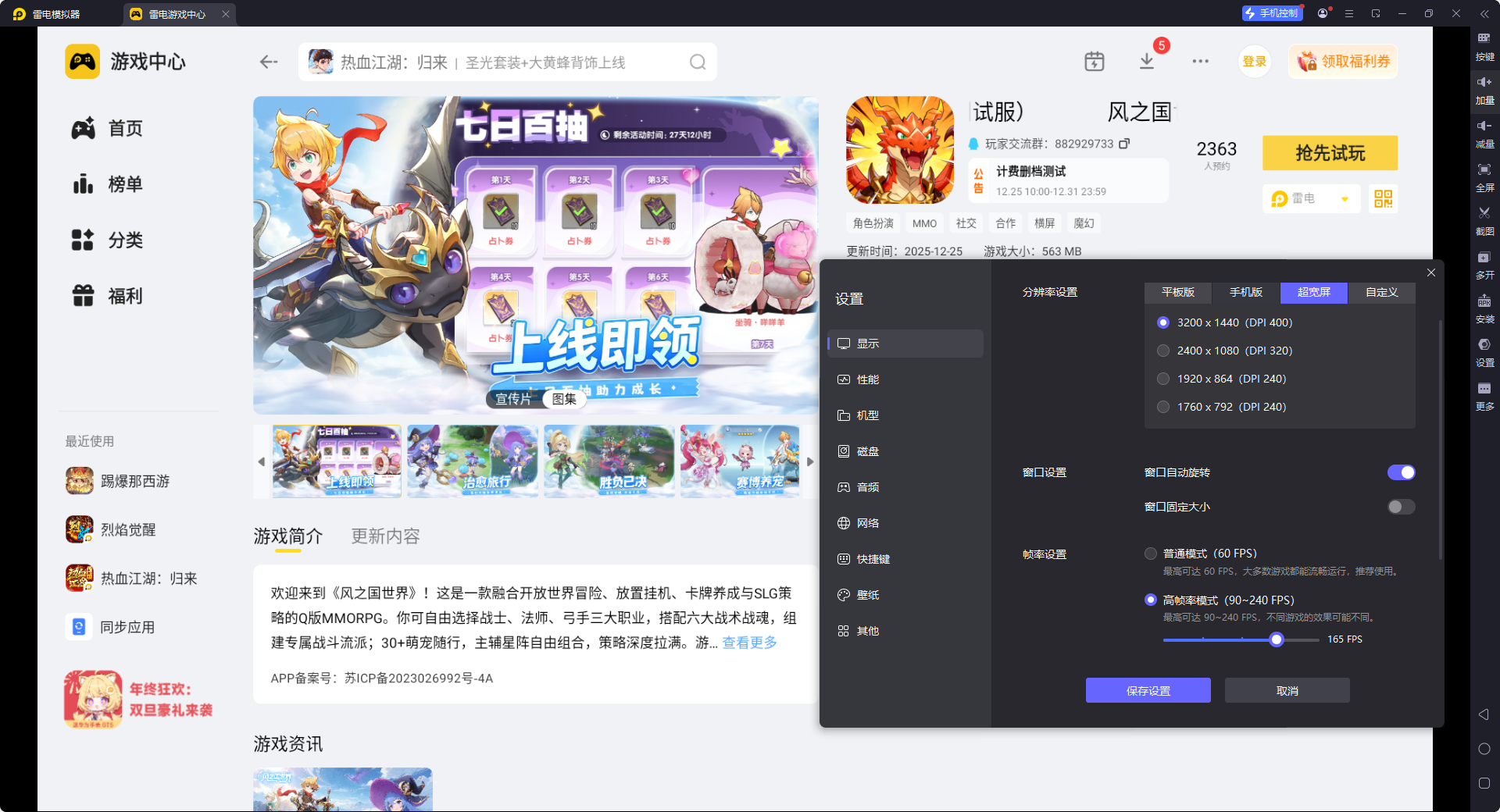Screen dimensions: 1500x812
Task: Tap the Android recents square button
Action: tap(1484, 783)
